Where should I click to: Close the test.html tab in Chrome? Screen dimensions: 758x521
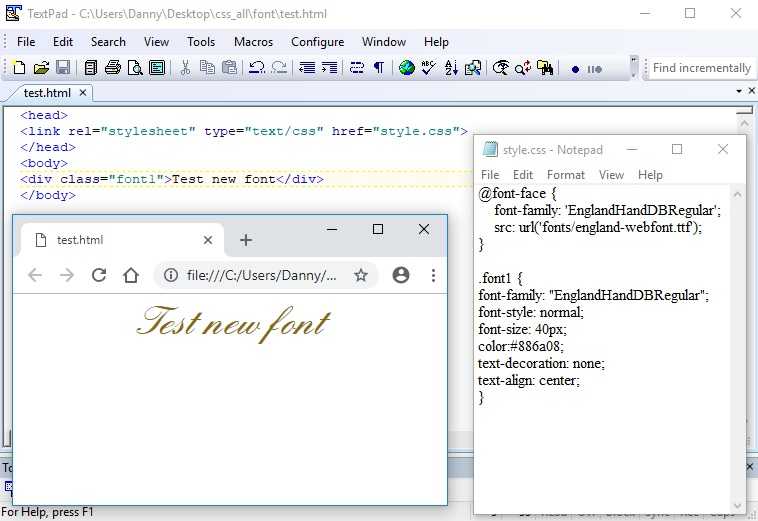tap(208, 240)
